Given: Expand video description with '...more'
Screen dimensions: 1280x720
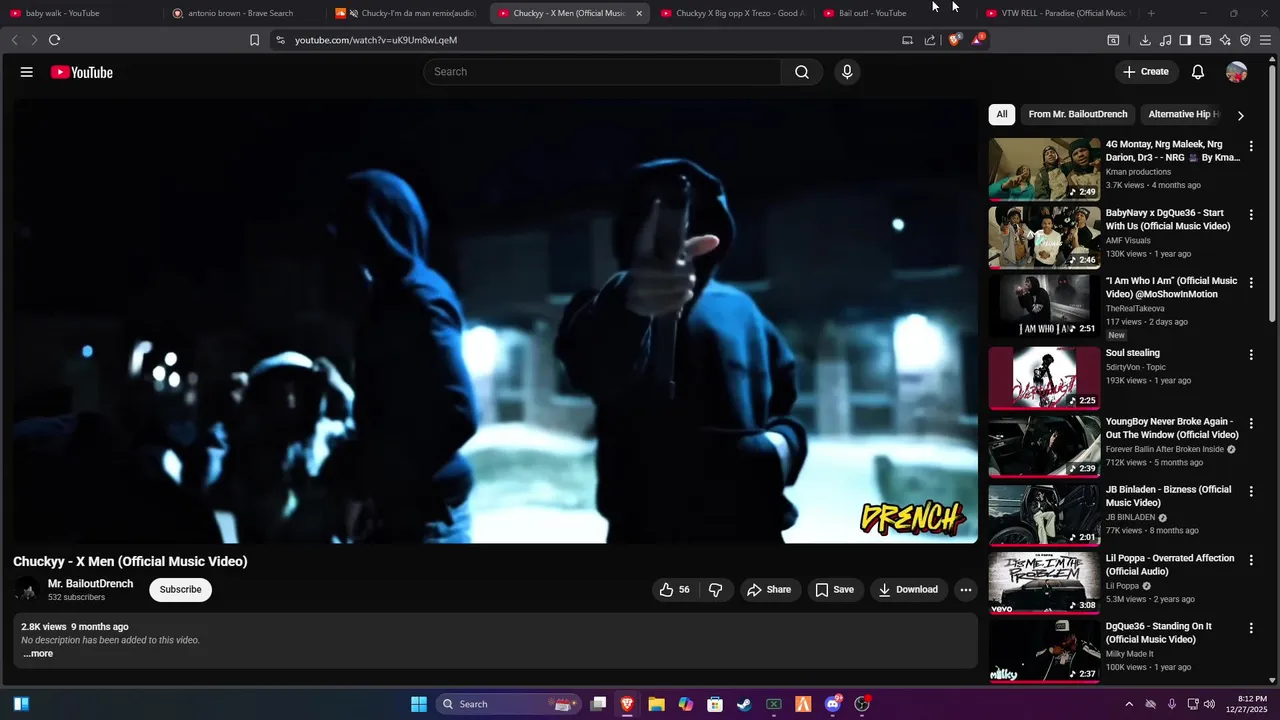Looking at the screenshot, I should (x=38, y=654).
